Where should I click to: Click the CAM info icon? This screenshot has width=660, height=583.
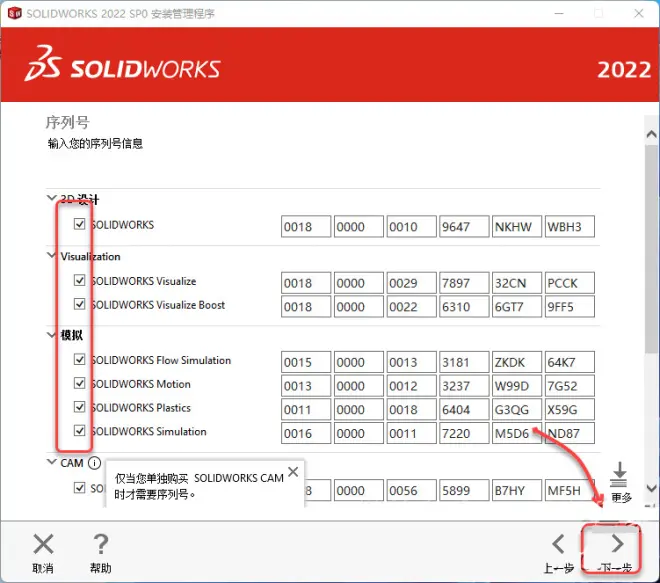pyautogui.click(x=95, y=463)
